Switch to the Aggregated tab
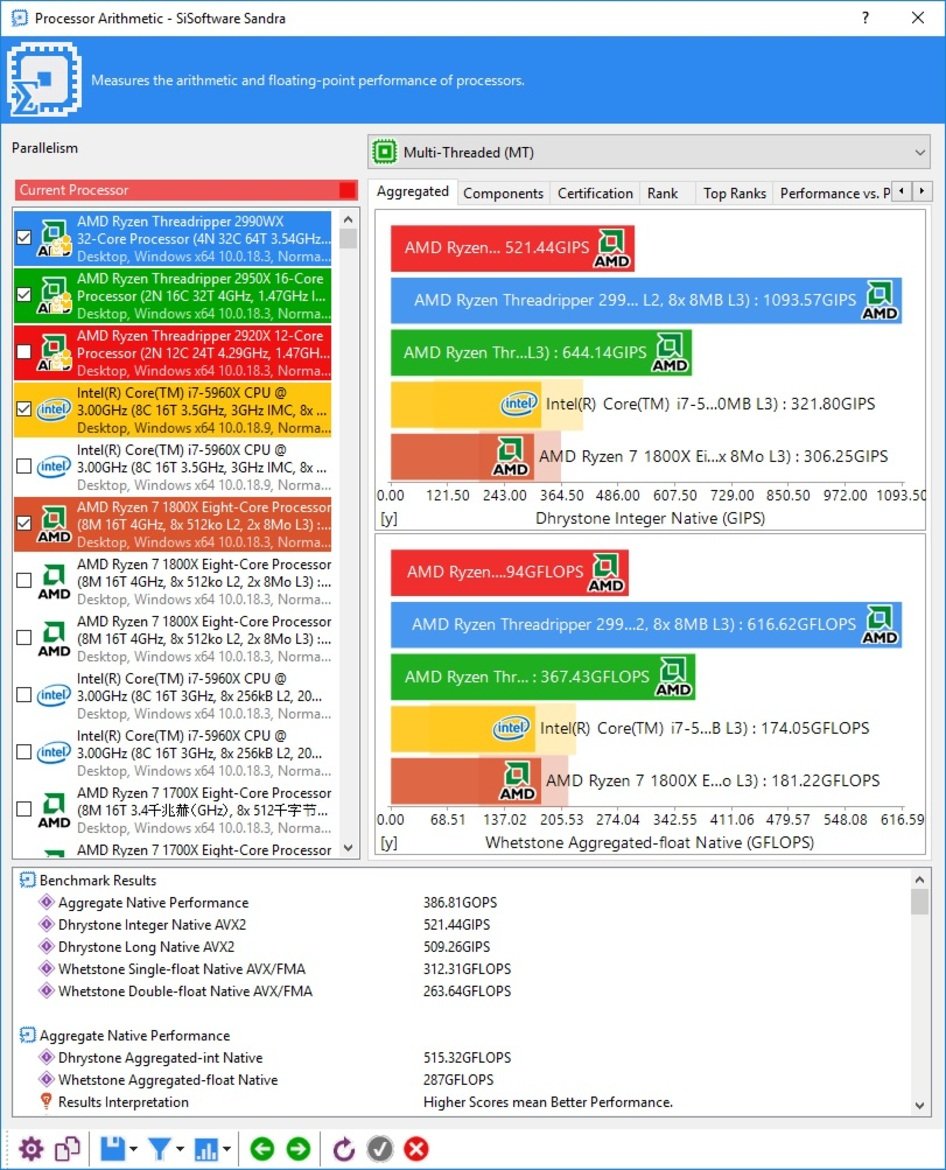946x1170 pixels. click(413, 192)
